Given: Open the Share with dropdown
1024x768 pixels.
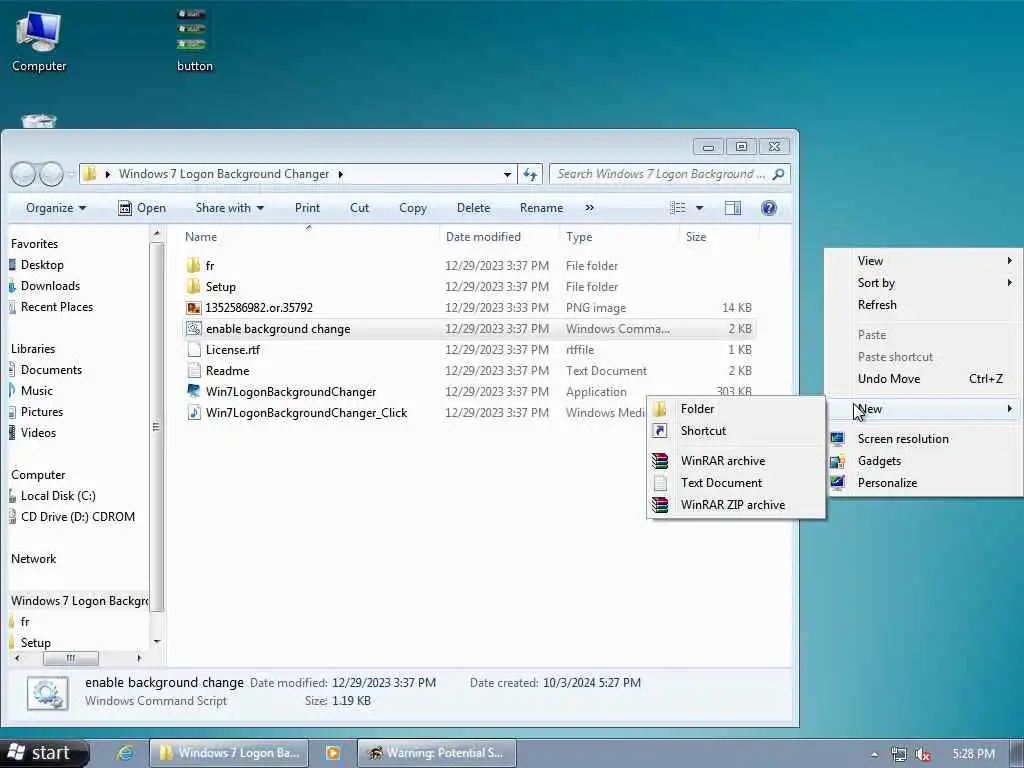Looking at the screenshot, I should (229, 208).
